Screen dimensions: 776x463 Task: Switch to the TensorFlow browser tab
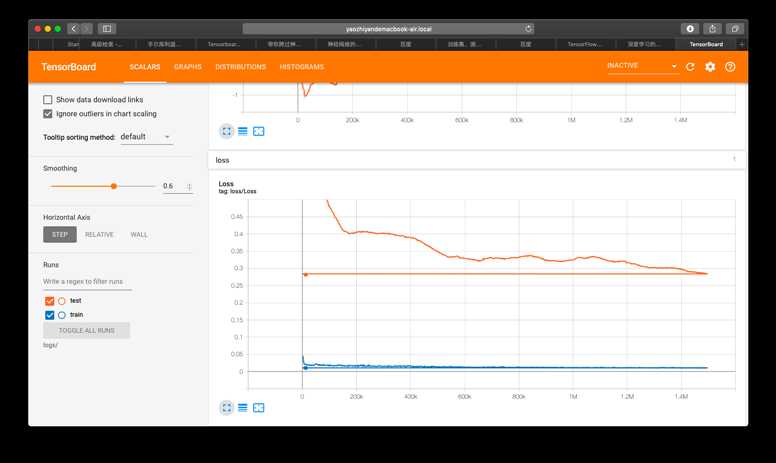[584, 44]
